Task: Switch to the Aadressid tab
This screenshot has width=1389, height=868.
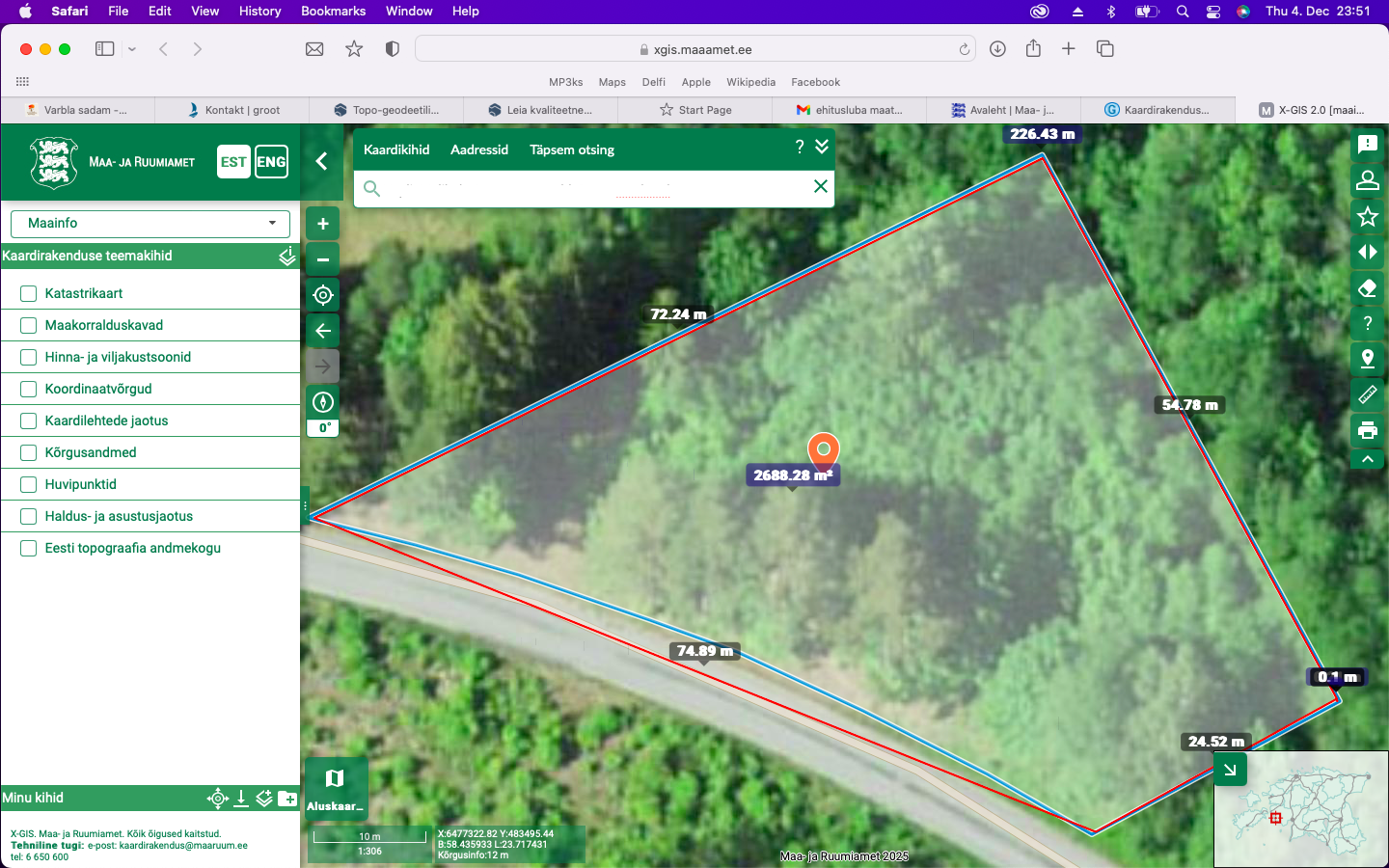Action: tap(479, 149)
